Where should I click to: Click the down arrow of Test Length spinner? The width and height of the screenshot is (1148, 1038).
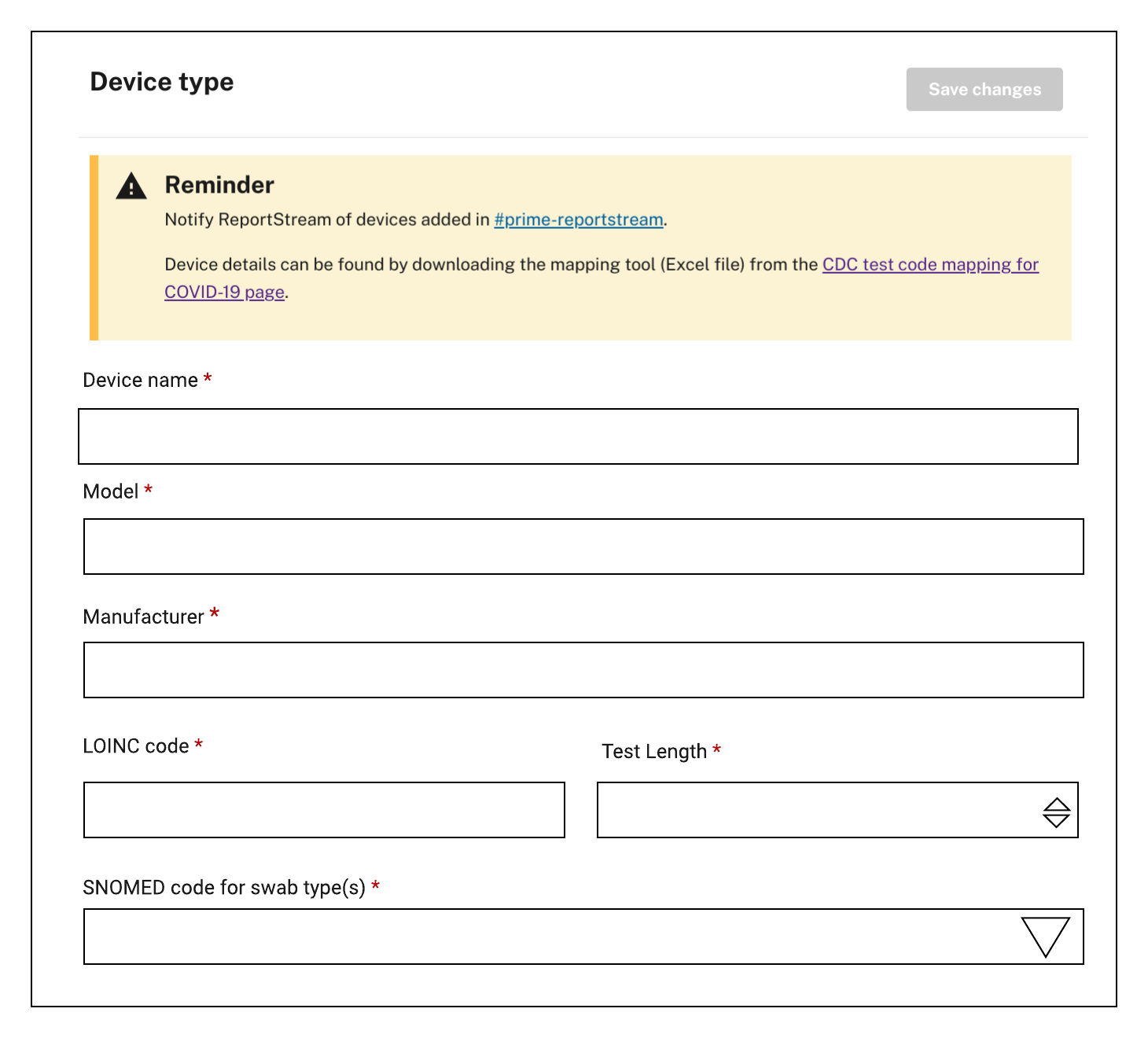(x=1058, y=819)
